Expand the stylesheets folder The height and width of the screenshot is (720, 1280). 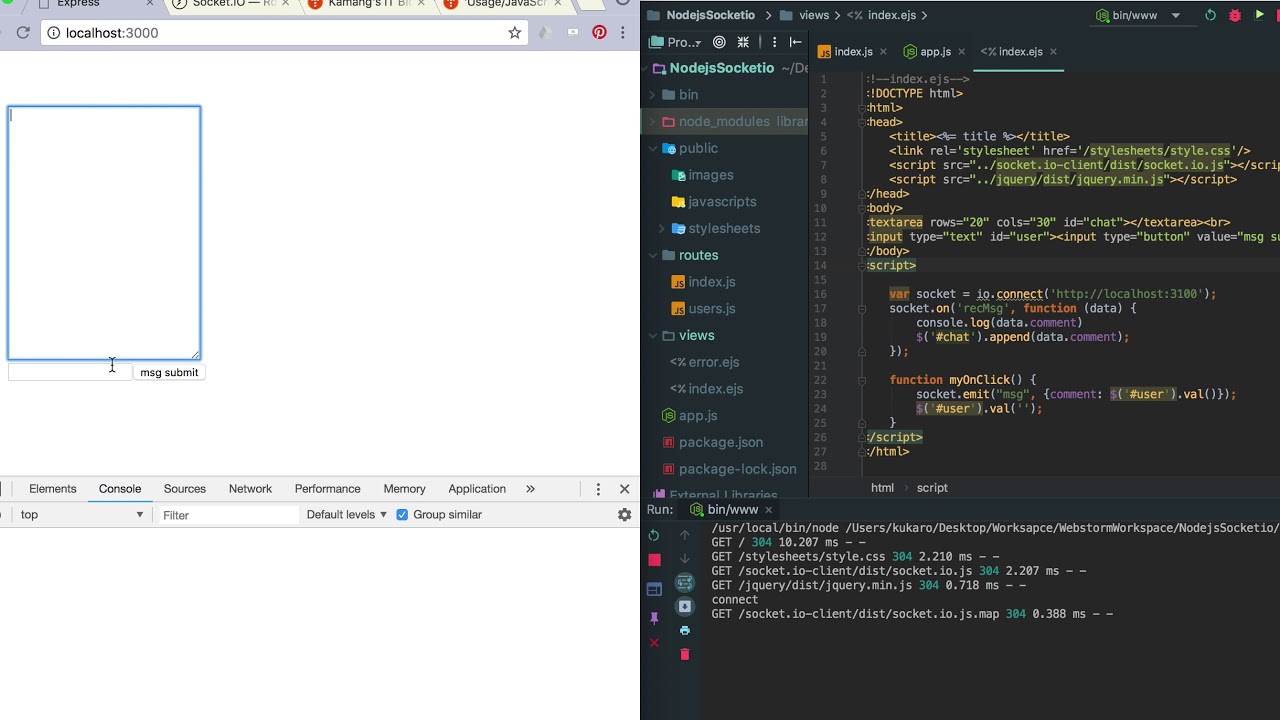(x=662, y=229)
